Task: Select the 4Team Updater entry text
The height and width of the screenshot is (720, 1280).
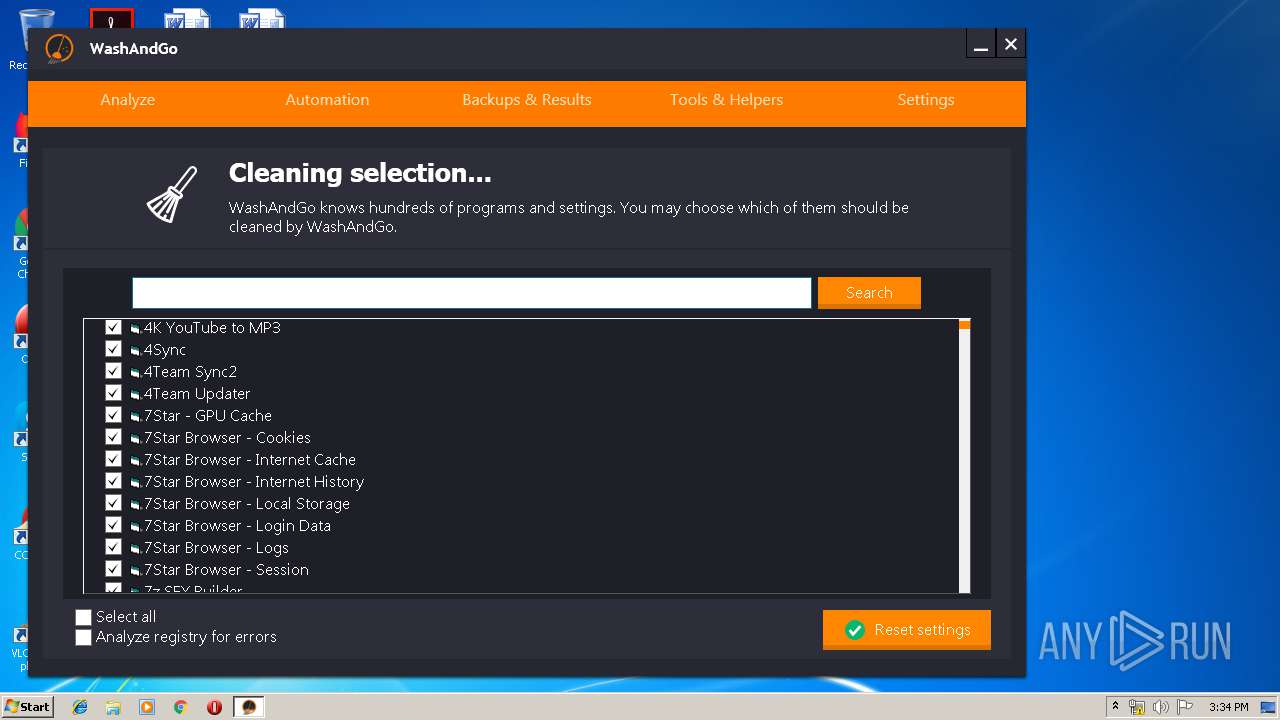Action: point(197,393)
